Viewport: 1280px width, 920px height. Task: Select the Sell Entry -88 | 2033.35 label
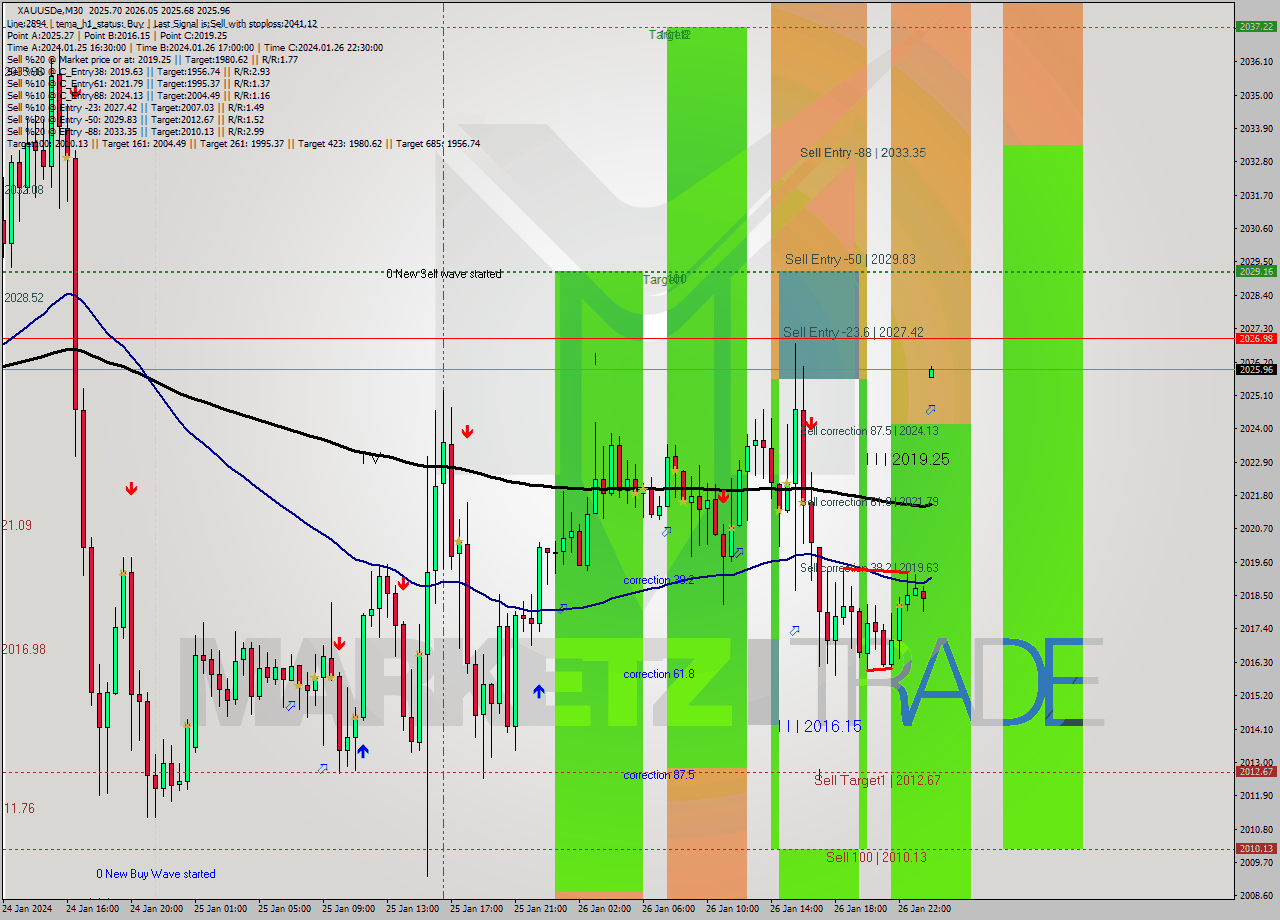[x=862, y=153]
